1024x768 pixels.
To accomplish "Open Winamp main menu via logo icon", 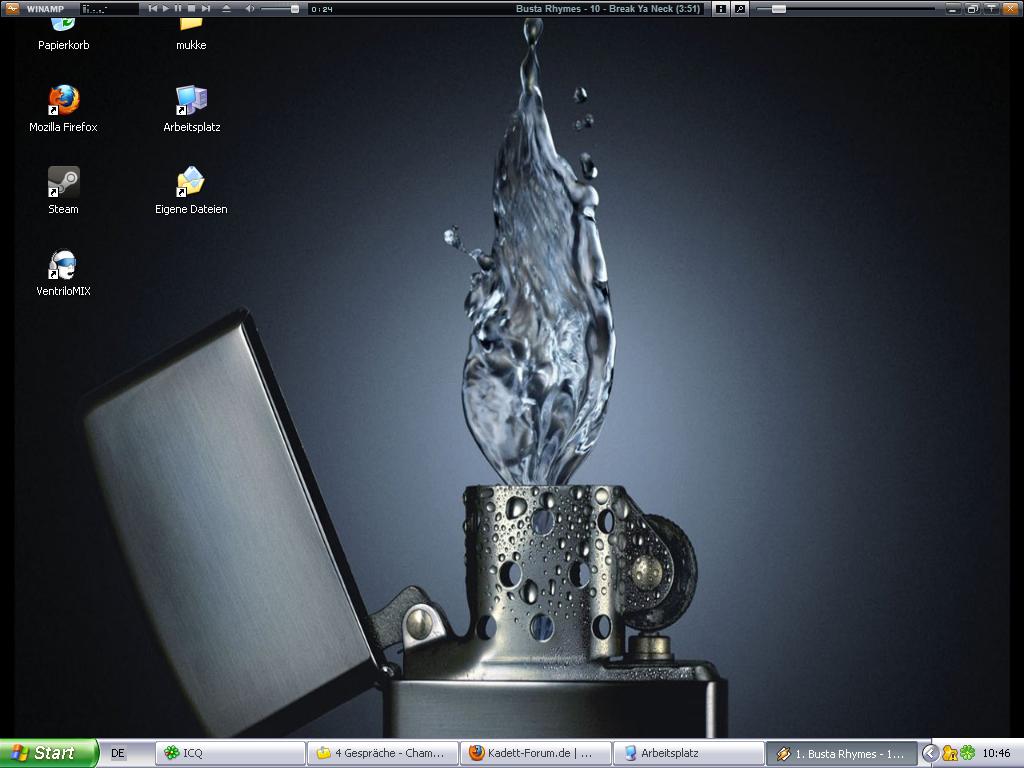I will tap(11, 9).
